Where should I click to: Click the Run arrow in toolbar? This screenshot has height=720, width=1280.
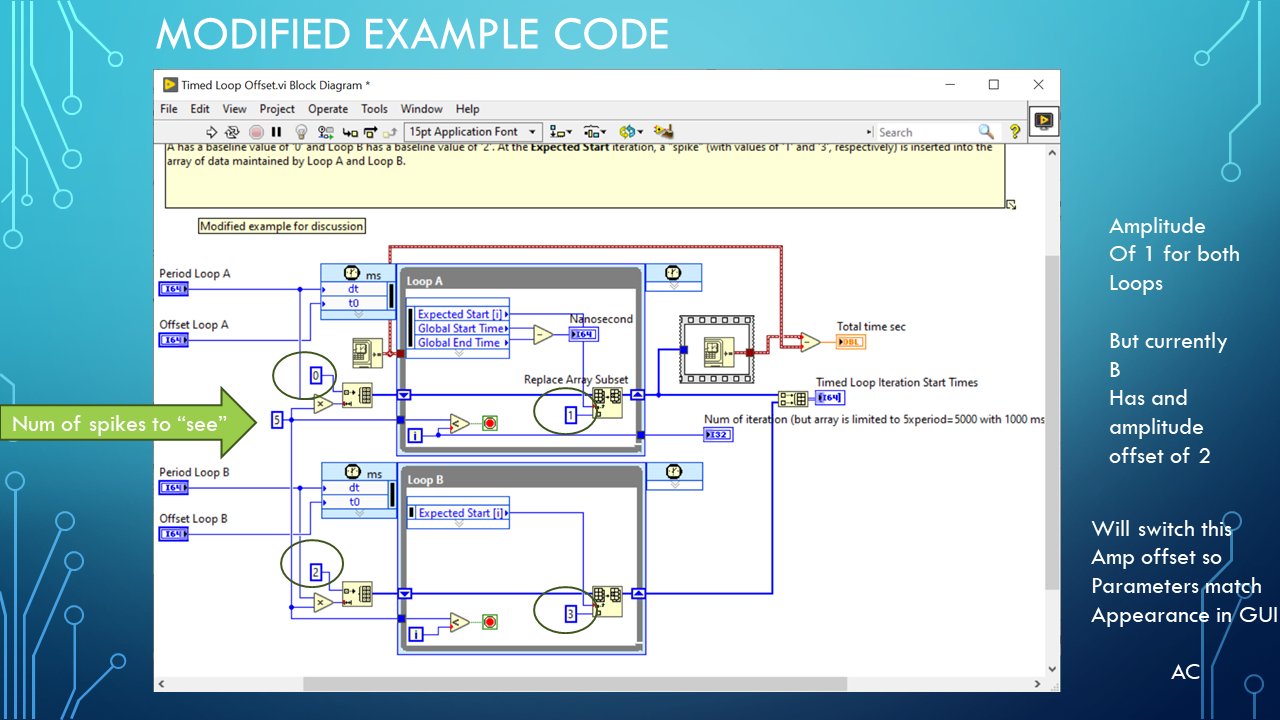pyautogui.click(x=211, y=132)
